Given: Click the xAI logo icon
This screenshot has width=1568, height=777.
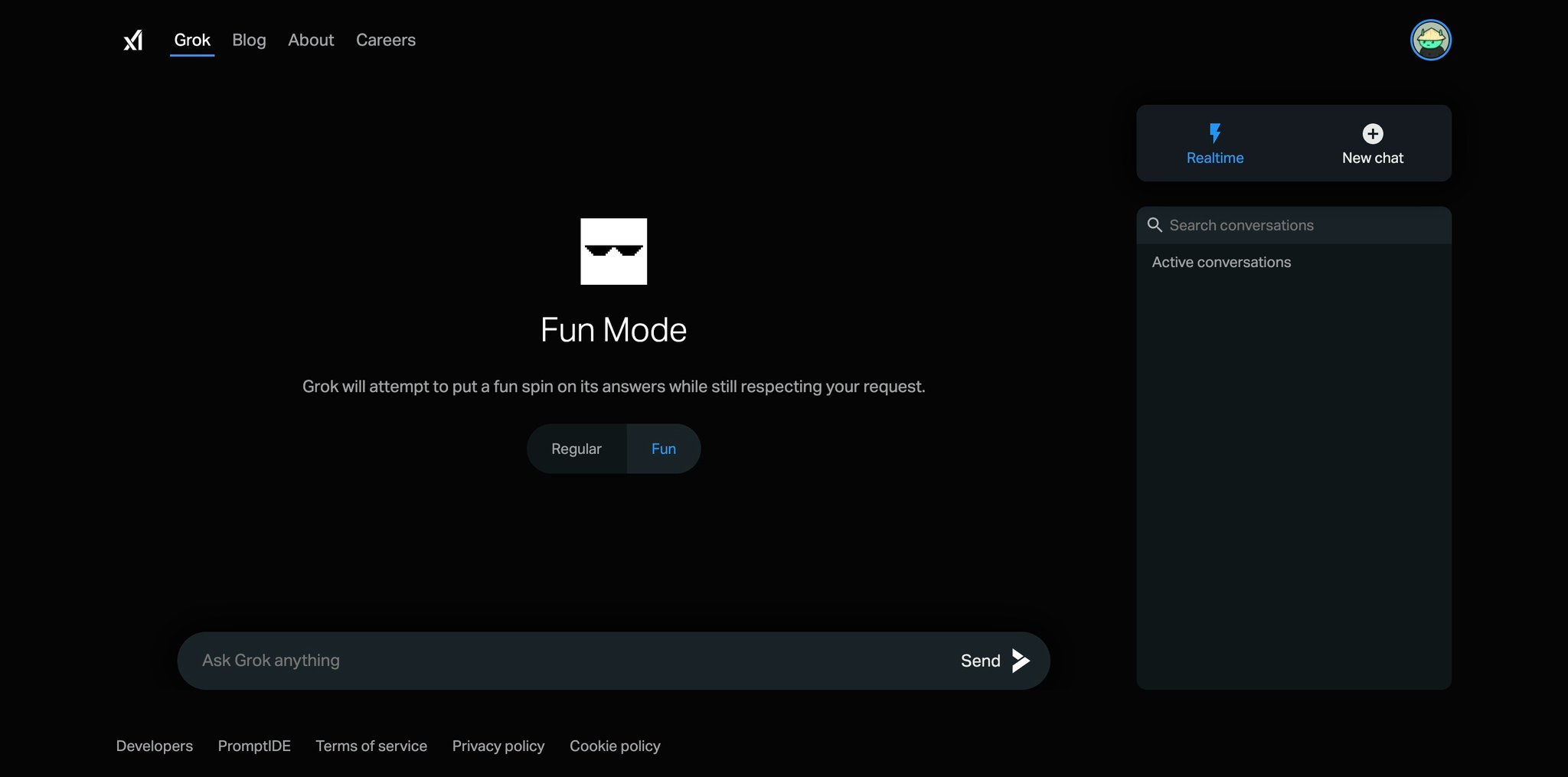Looking at the screenshot, I should point(133,40).
